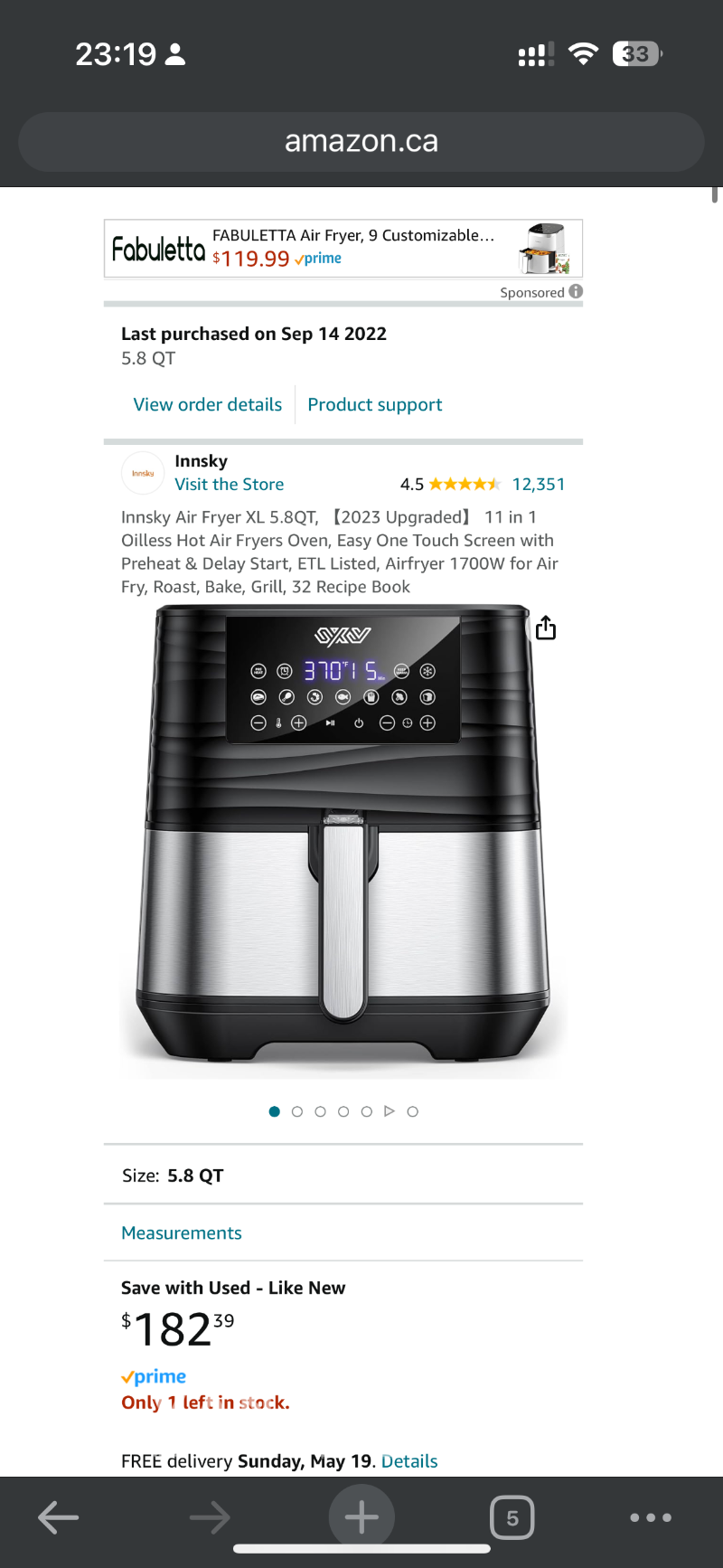Viewport: 723px width, 1568px height.
Task: Go back with browser back arrow
Action: 59,1517
